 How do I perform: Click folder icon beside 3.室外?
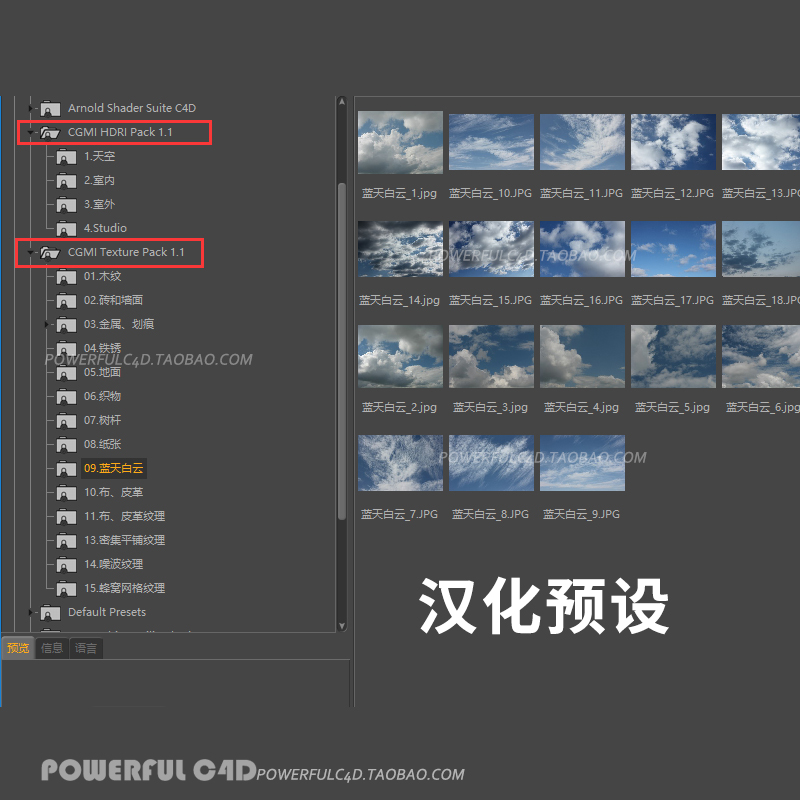pyautogui.click(x=66, y=205)
